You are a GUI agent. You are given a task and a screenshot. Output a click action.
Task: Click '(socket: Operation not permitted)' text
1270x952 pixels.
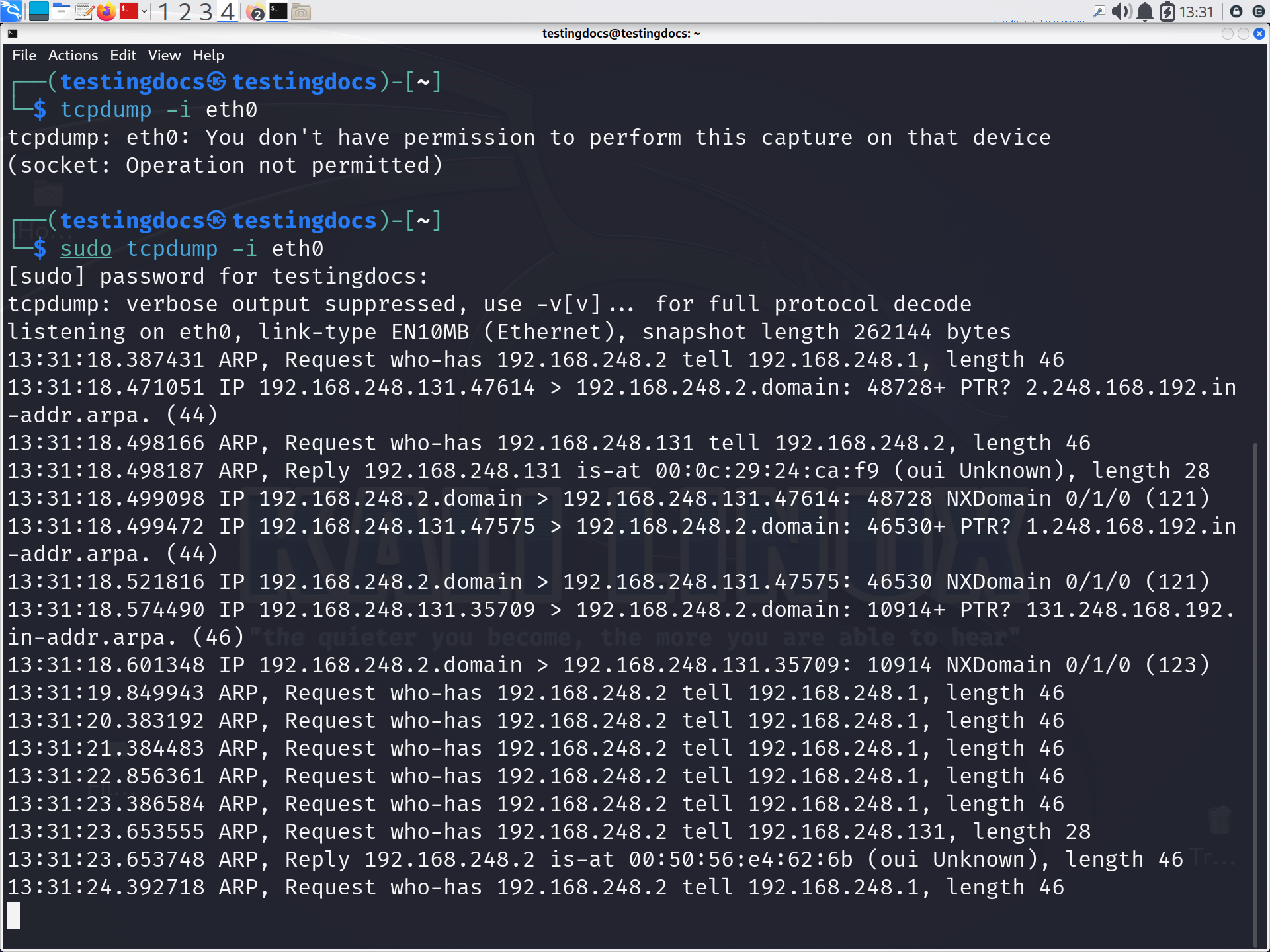coord(225,165)
